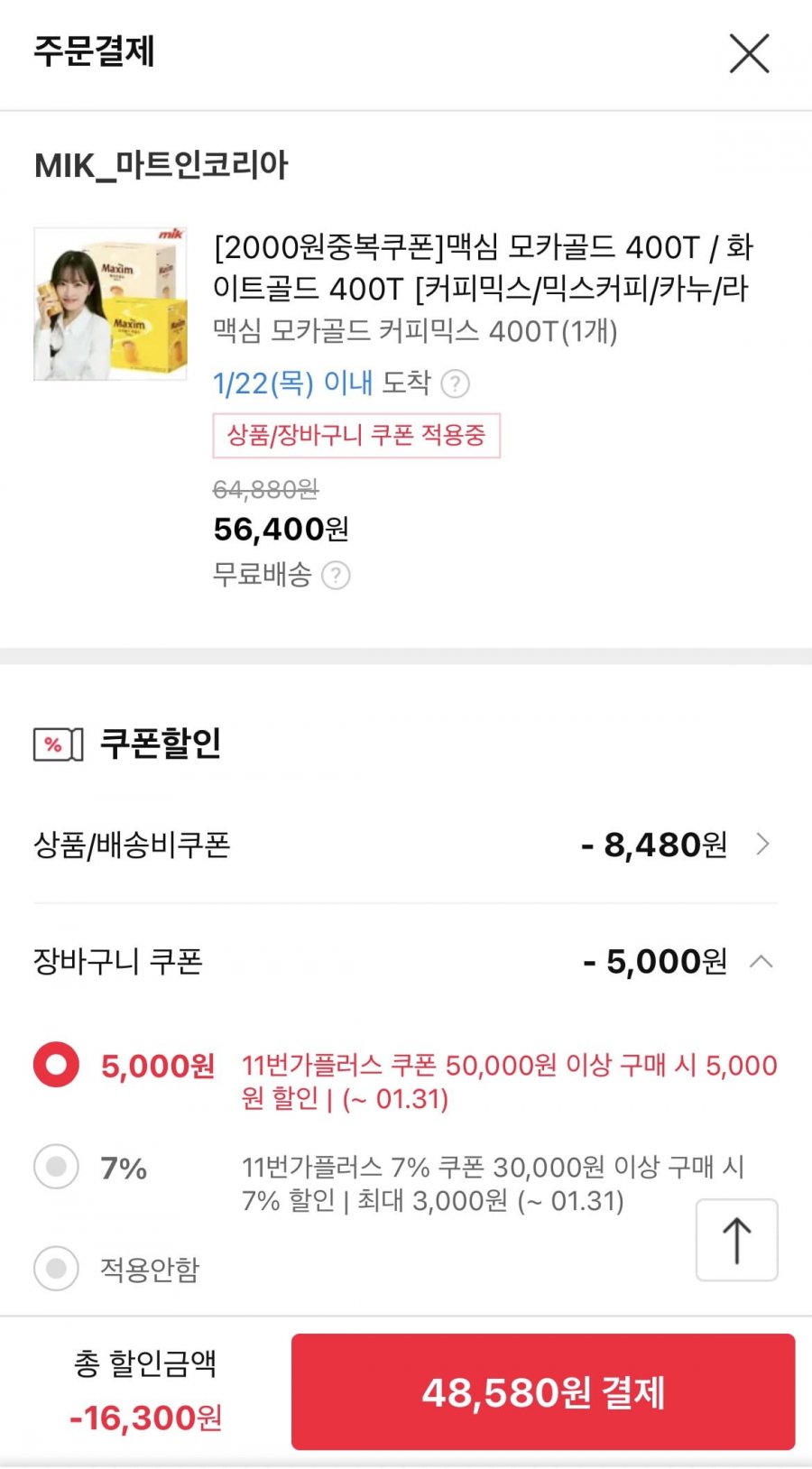The image size is (812, 1469).
Task: Select the 적용안함 no-coupon option
Action: pyautogui.click(x=57, y=1269)
